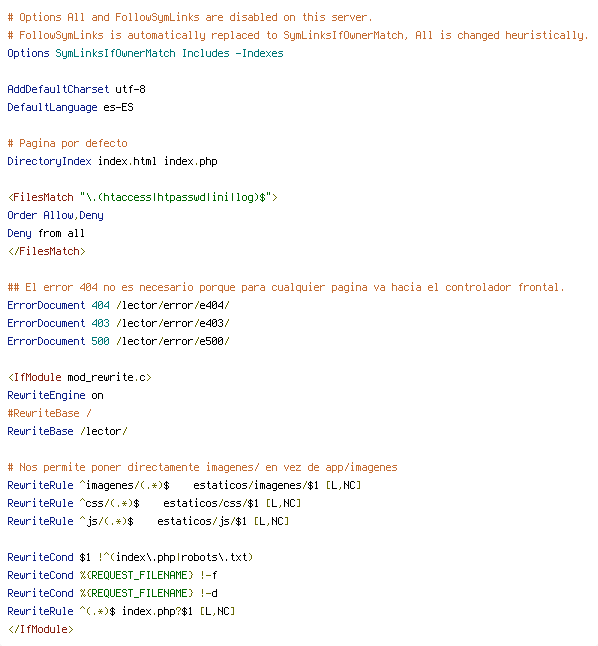
Task: Click the RewriteRule for imagenes
Action: coord(185,485)
